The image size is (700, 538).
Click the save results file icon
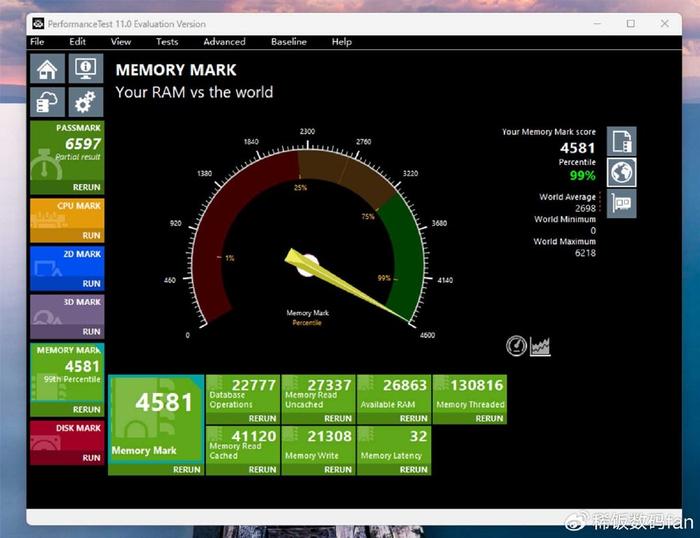click(x=621, y=141)
